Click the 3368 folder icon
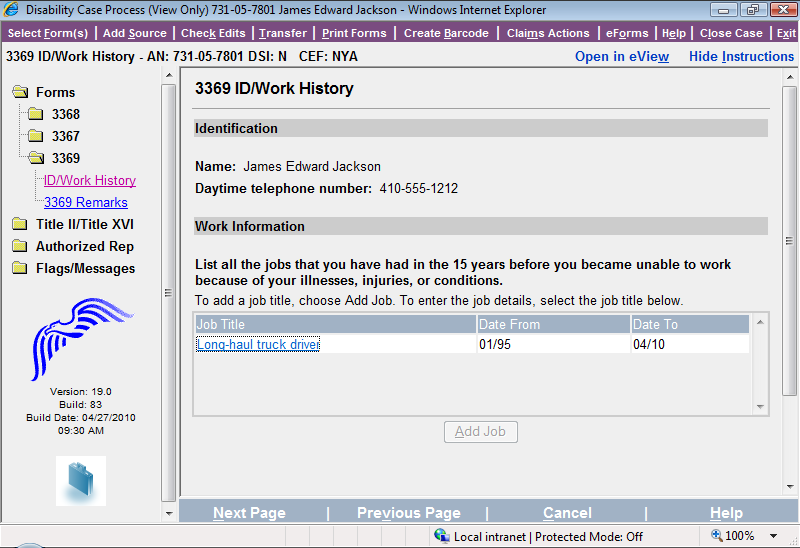Image resolution: width=800 pixels, height=548 pixels. click(35, 114)
